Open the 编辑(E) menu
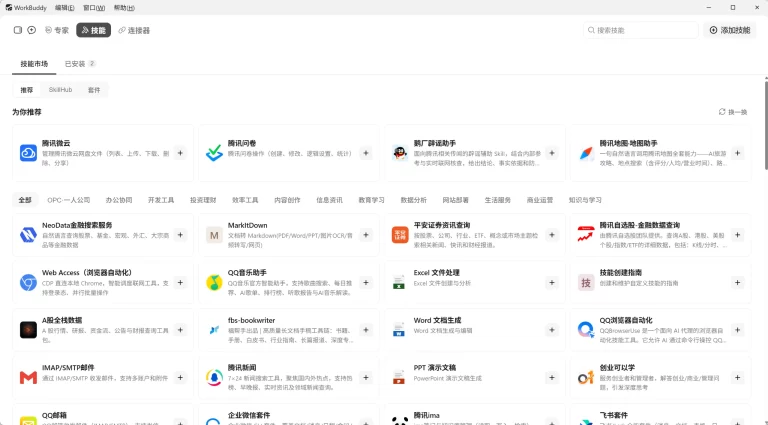The image size is (768, 425). [x=65, y=8]
